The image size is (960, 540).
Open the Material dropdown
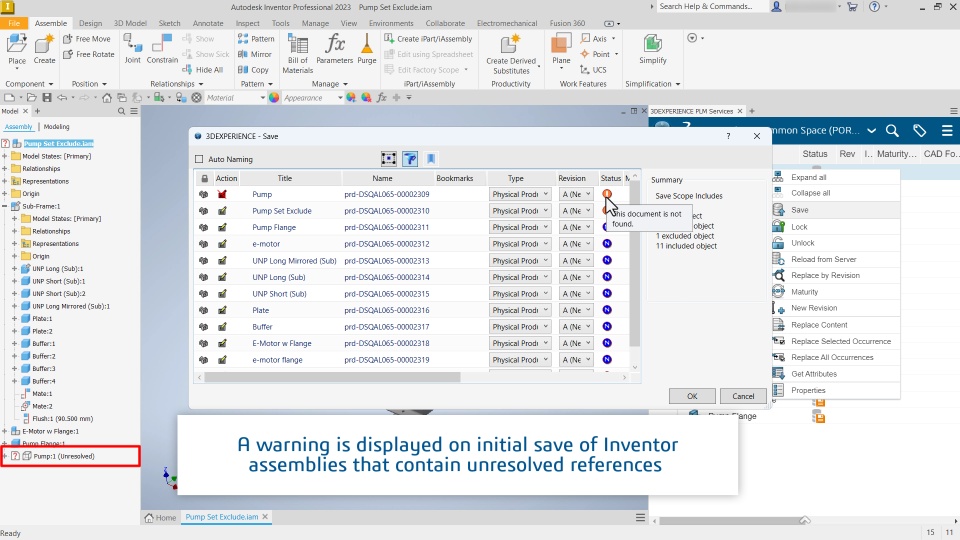[236, 98]
